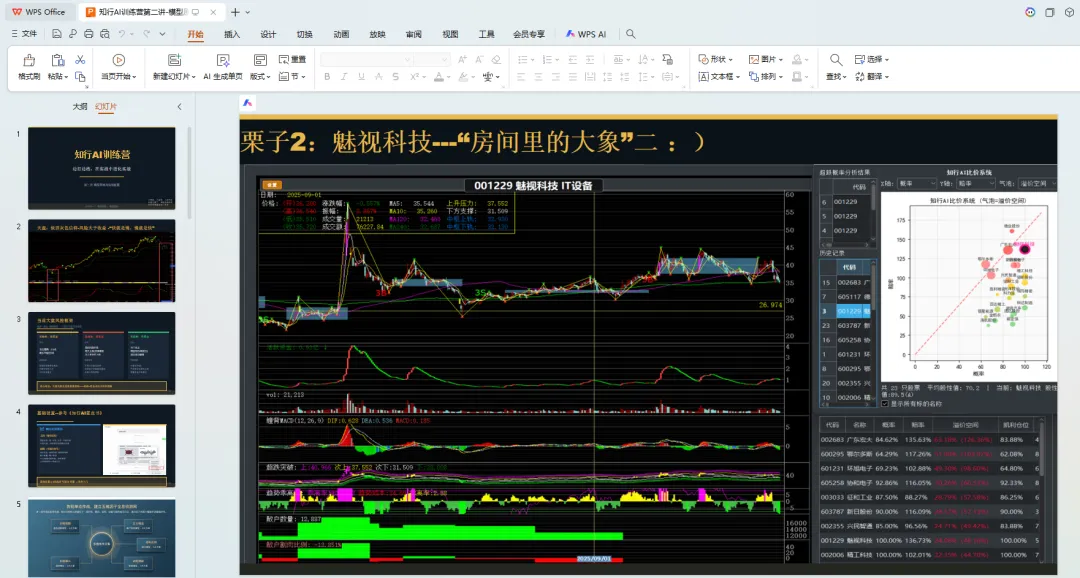Image resolution: width=1080 pixels, height=578 pixels.
Task: Open the 新建幻灯片 dropdown arrow
Action: pyautogui.click(x=194, y=77)
